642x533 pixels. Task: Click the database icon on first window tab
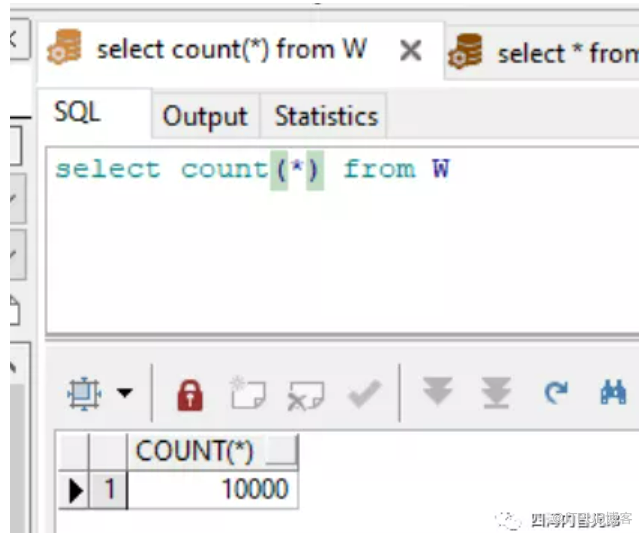pos(64,47)
